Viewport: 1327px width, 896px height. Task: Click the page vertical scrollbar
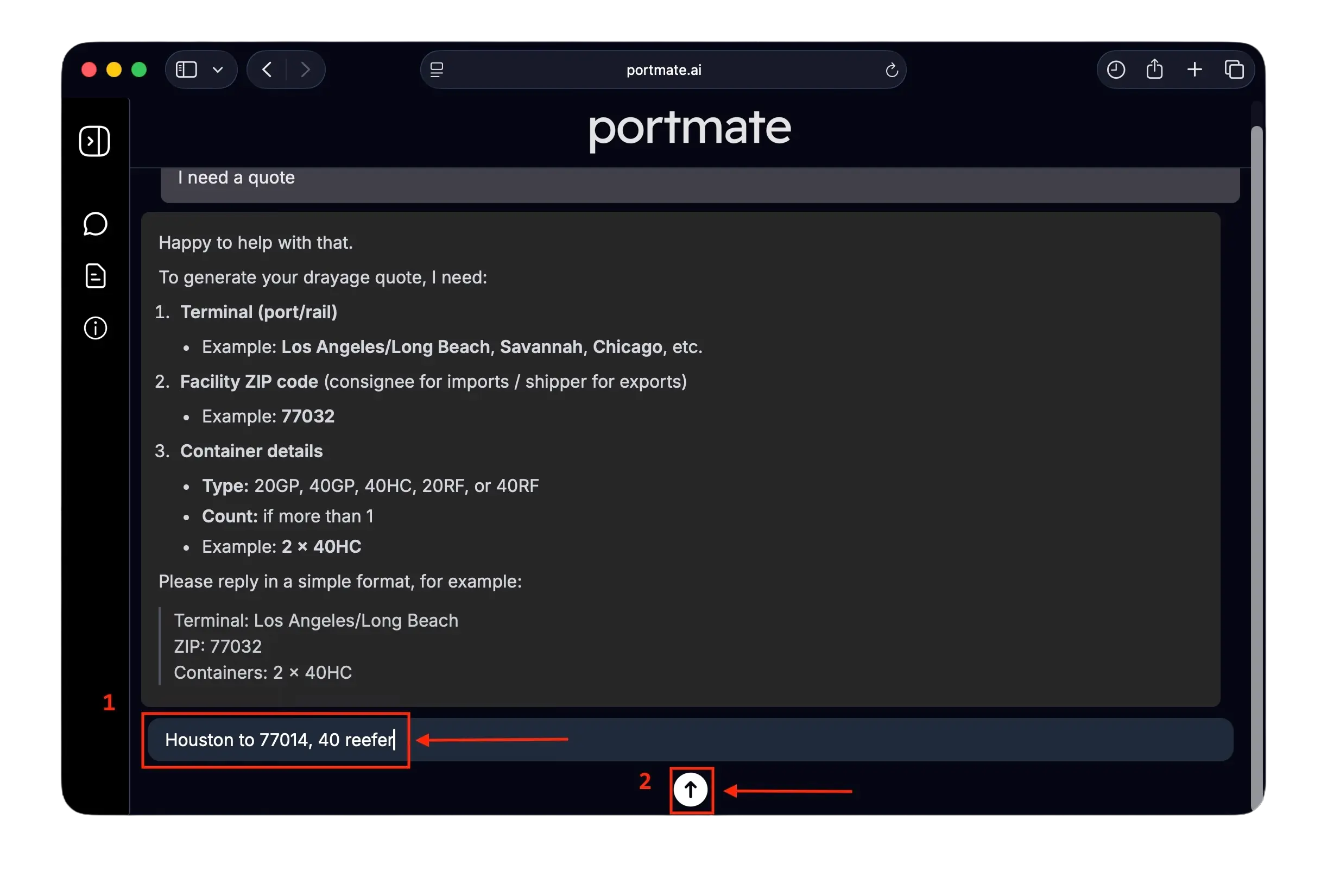pyautogui.click(x=1258, y=468)
